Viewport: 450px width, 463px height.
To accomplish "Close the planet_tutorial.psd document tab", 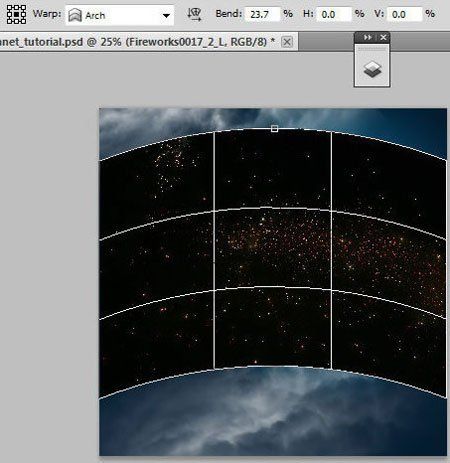I will (287, 42).
